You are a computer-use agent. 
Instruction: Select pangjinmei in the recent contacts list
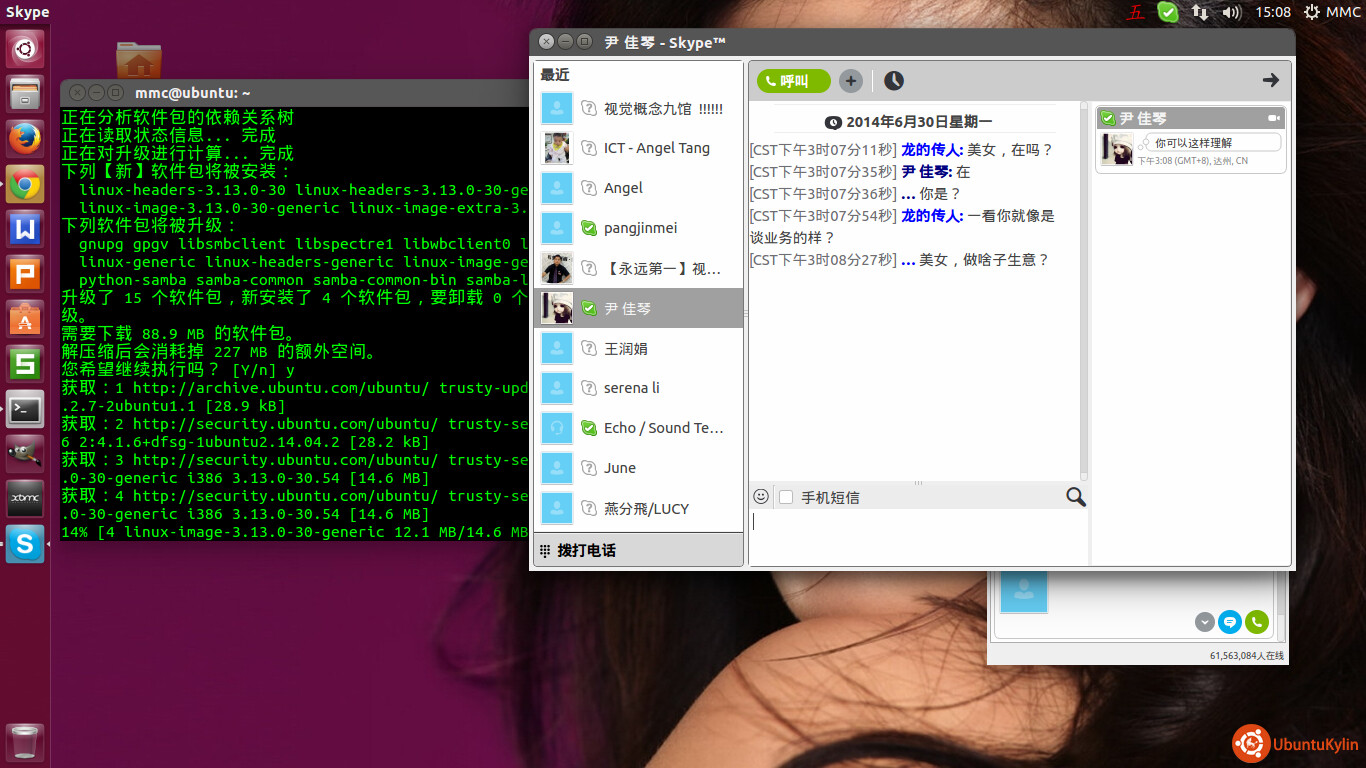point(640,228)
